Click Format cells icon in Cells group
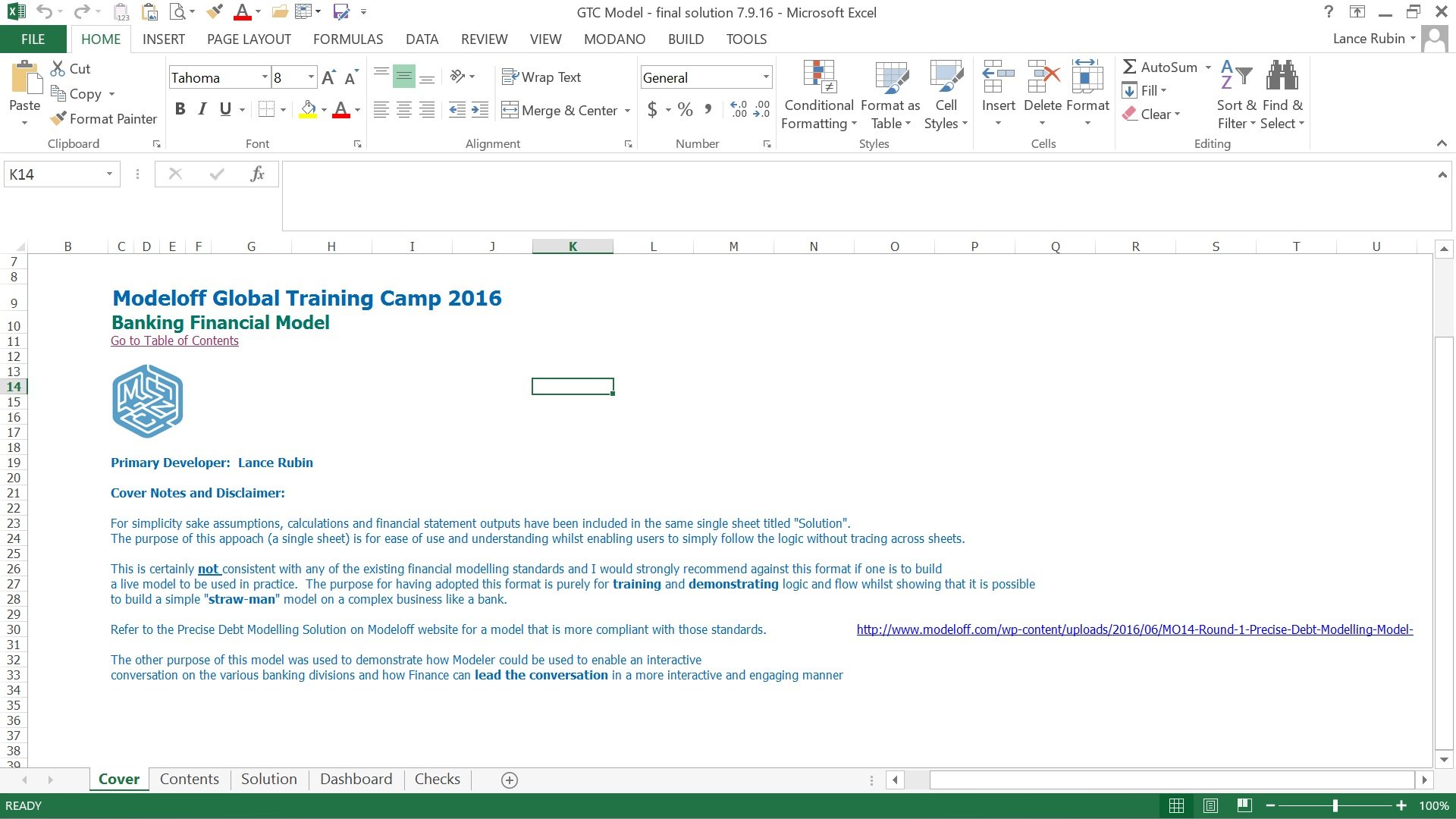 [x=1087, y=76]
